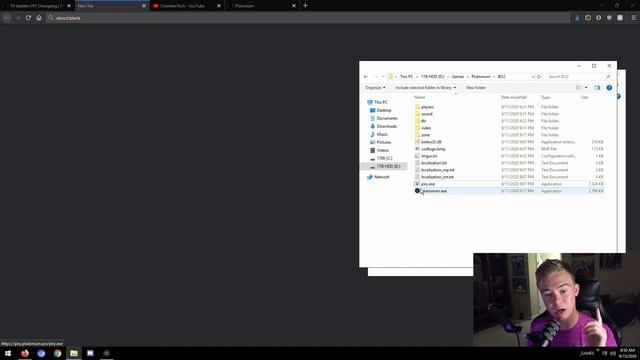
Task: Open Firefox from the taskbar
Action: click(x=25, y=353)
